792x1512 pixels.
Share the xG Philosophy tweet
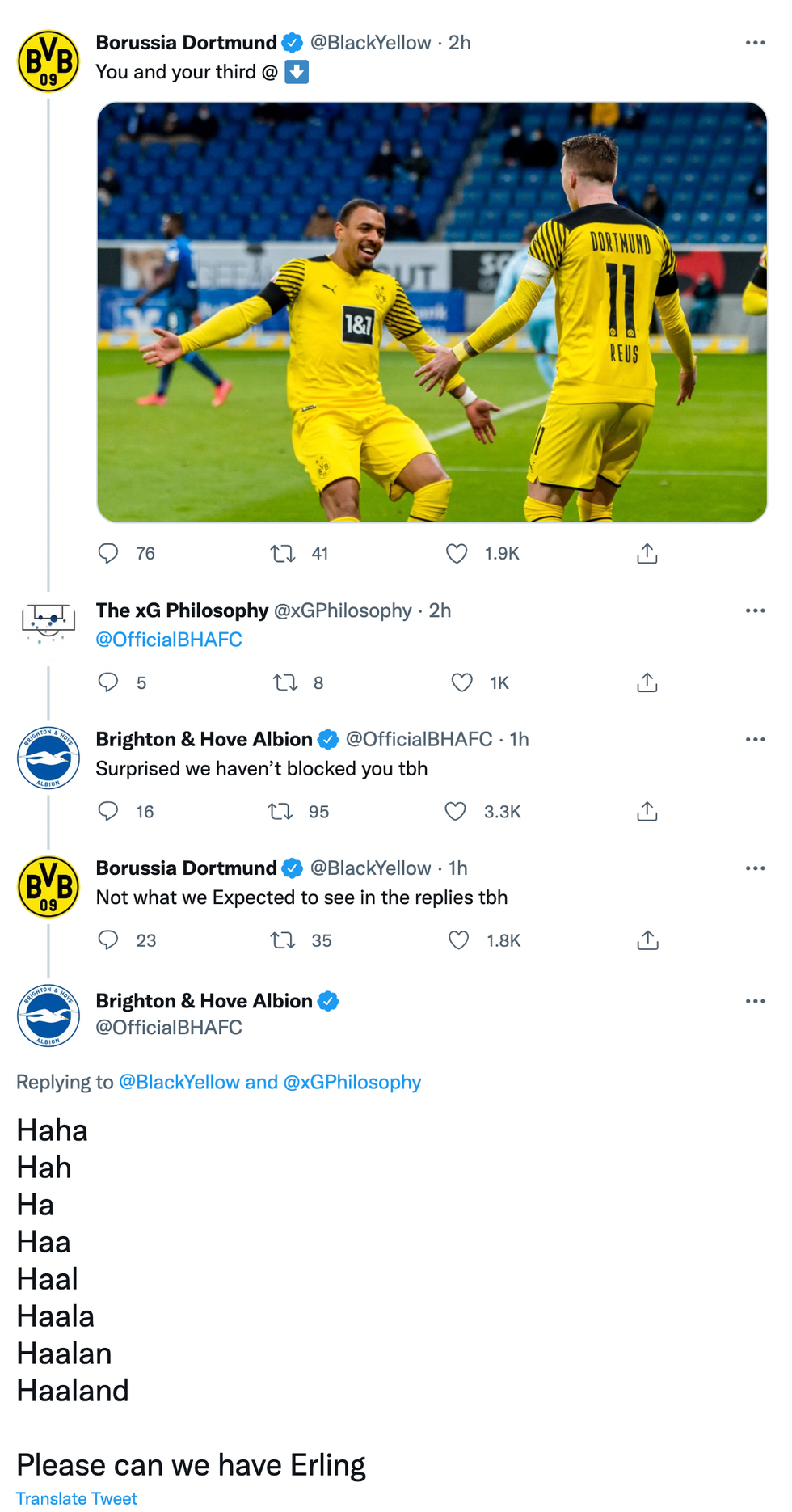point(647,682)
